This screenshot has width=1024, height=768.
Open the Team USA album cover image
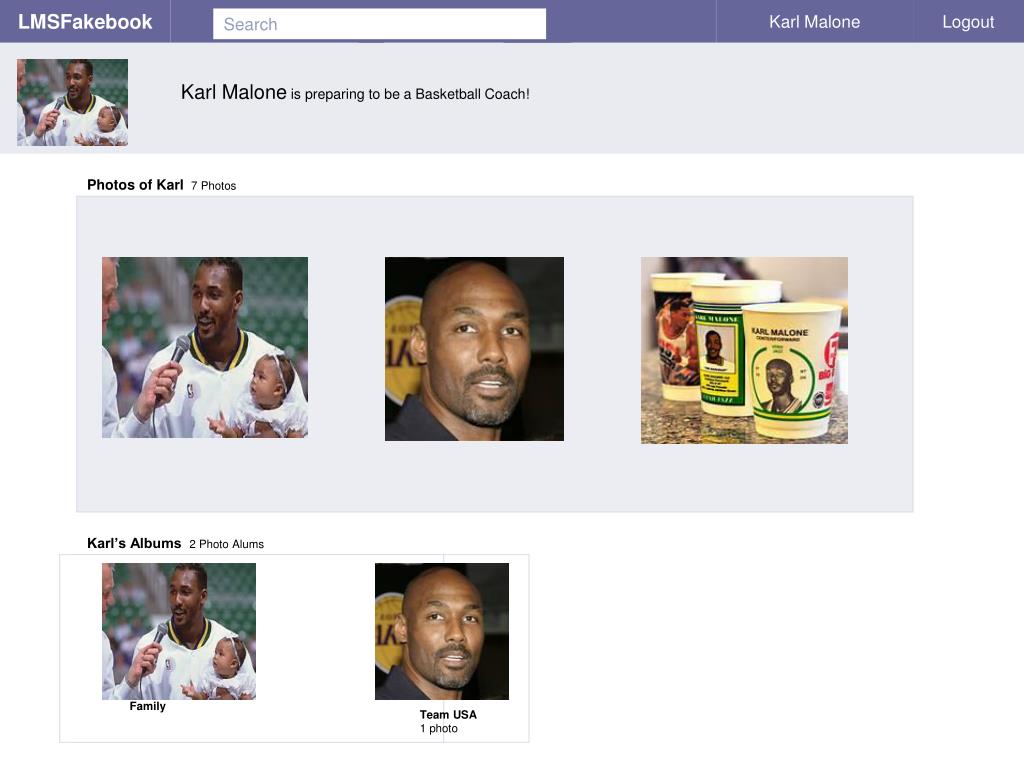442,632
